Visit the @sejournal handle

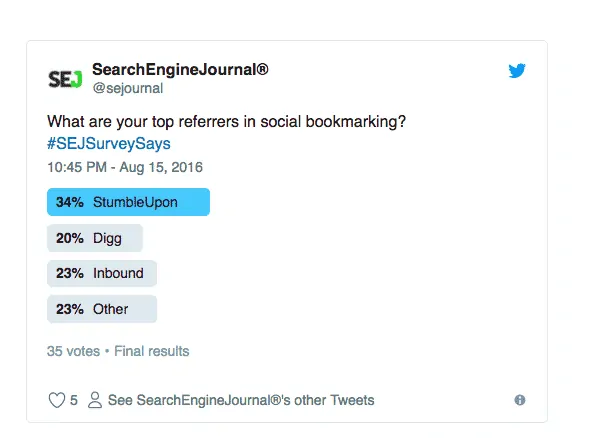[x=127, y=88]
